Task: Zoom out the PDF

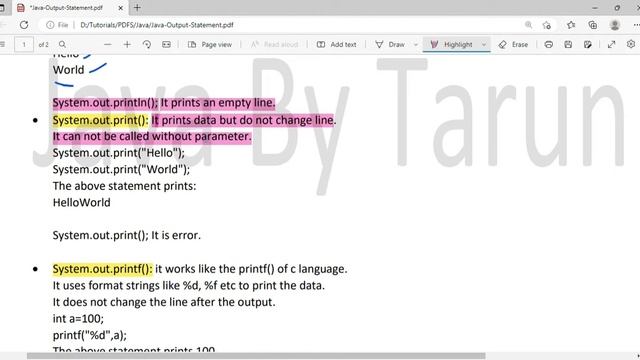Action: click(x=107, y=44)
